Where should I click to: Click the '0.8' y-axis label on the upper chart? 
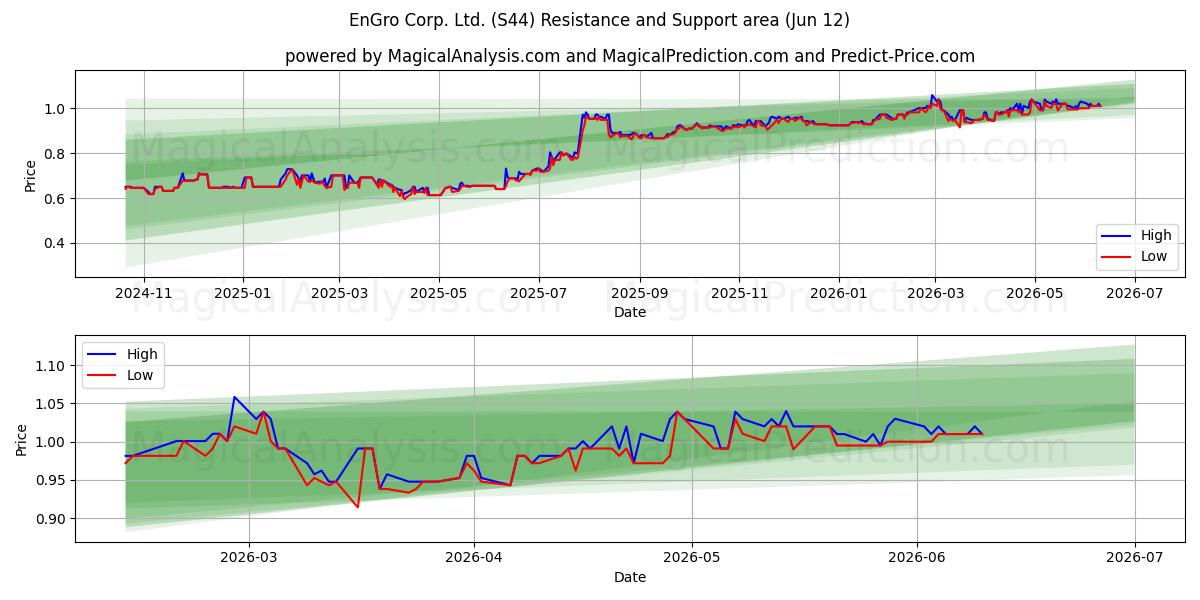point(57,154)
